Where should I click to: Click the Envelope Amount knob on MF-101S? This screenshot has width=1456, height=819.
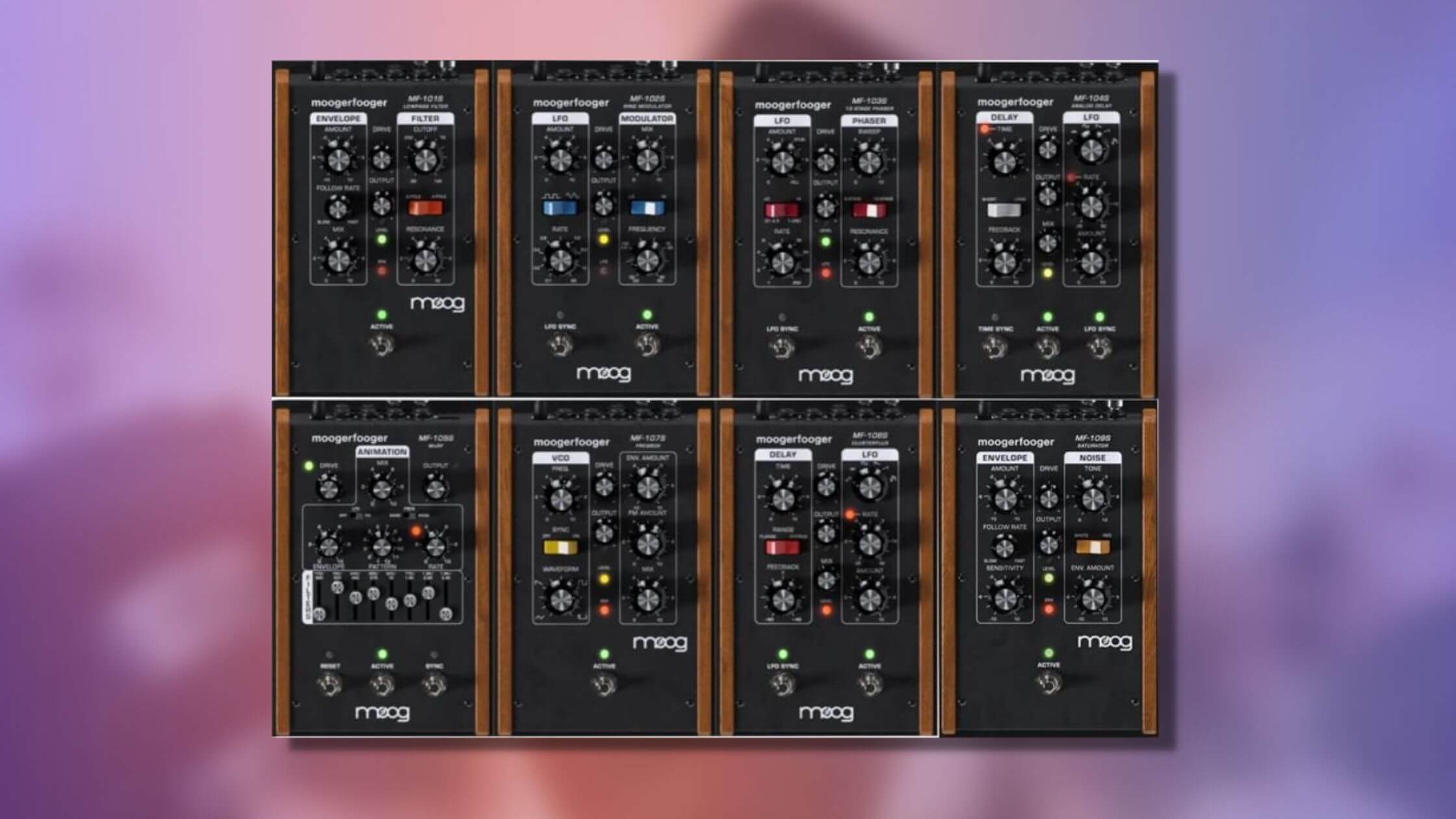(338, 159)
